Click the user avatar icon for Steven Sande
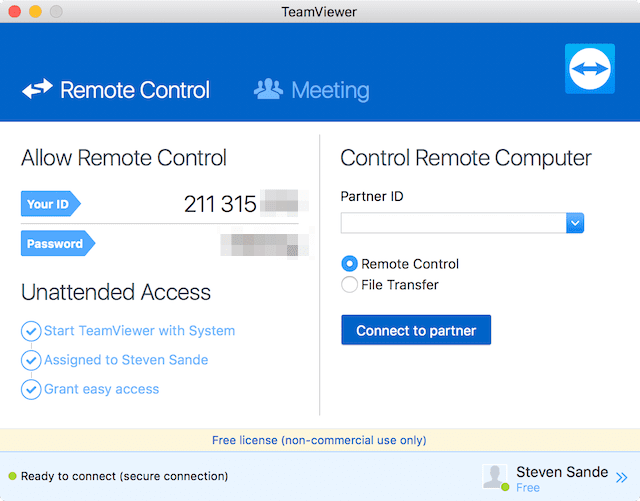 [x=495, y=477]
